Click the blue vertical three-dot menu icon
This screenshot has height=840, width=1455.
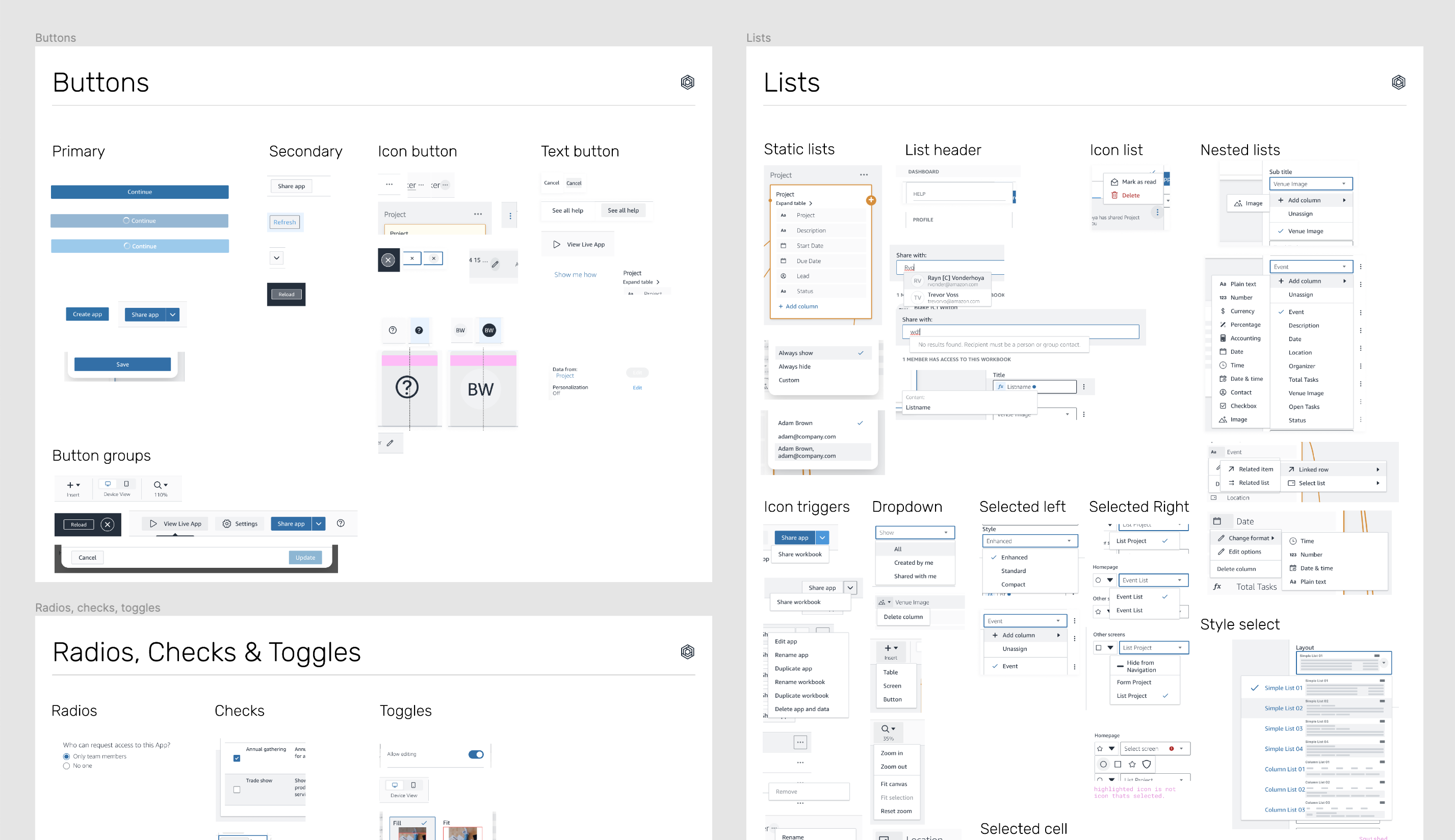coord(510,216)
